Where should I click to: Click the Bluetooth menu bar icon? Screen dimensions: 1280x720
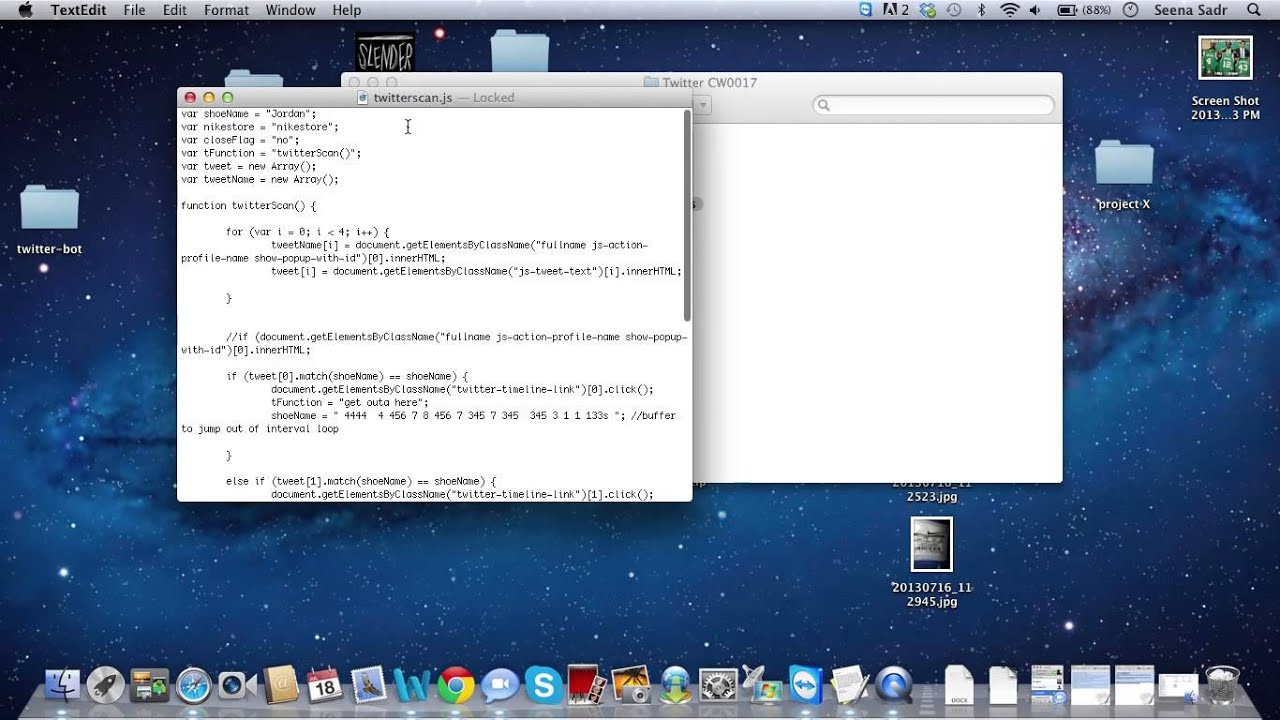click(981, 10)
